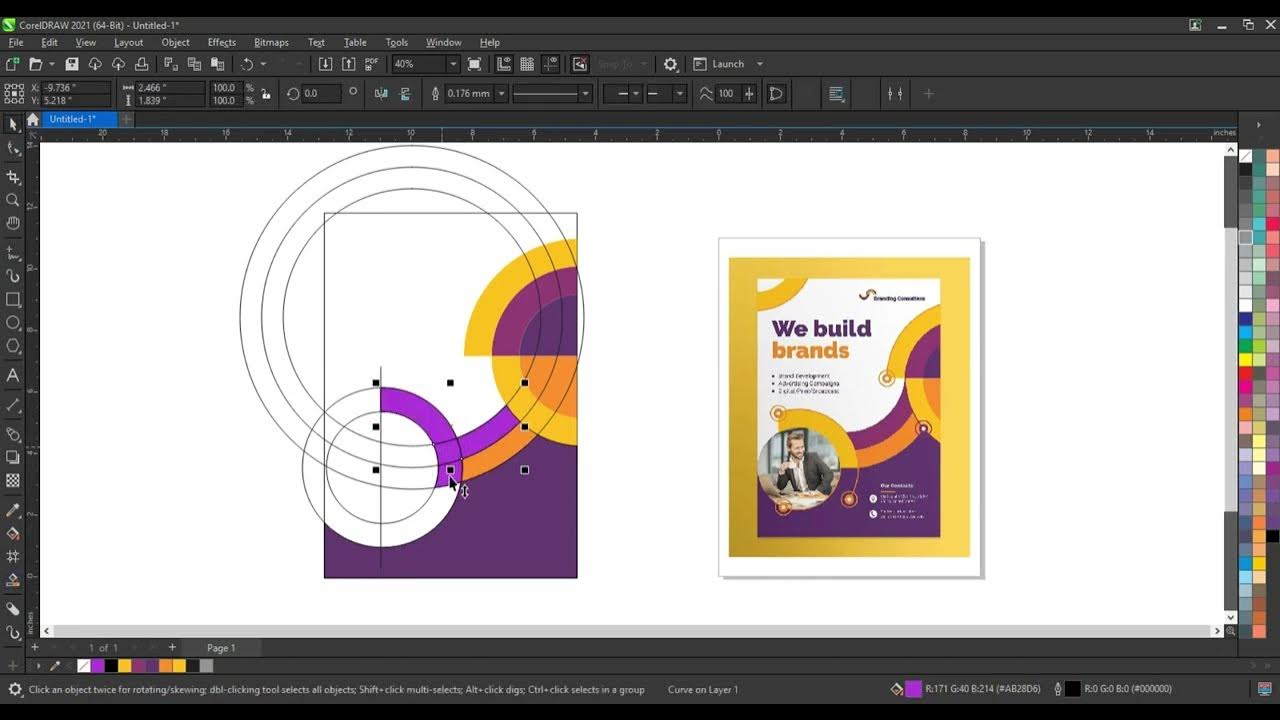Click the Import icon
Viewport: 1280px width, 720px height.
pos(325,64)
